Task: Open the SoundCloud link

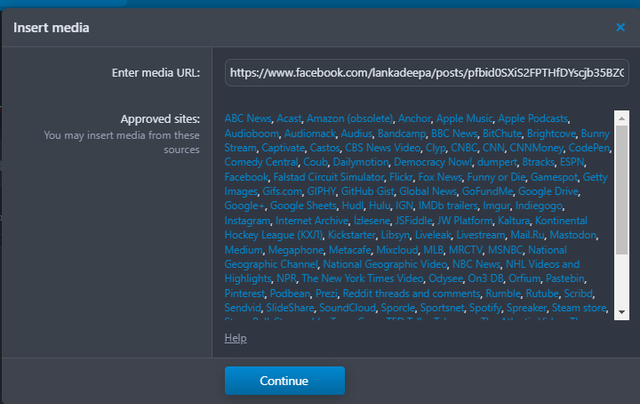Action: [x=347, y=308]
